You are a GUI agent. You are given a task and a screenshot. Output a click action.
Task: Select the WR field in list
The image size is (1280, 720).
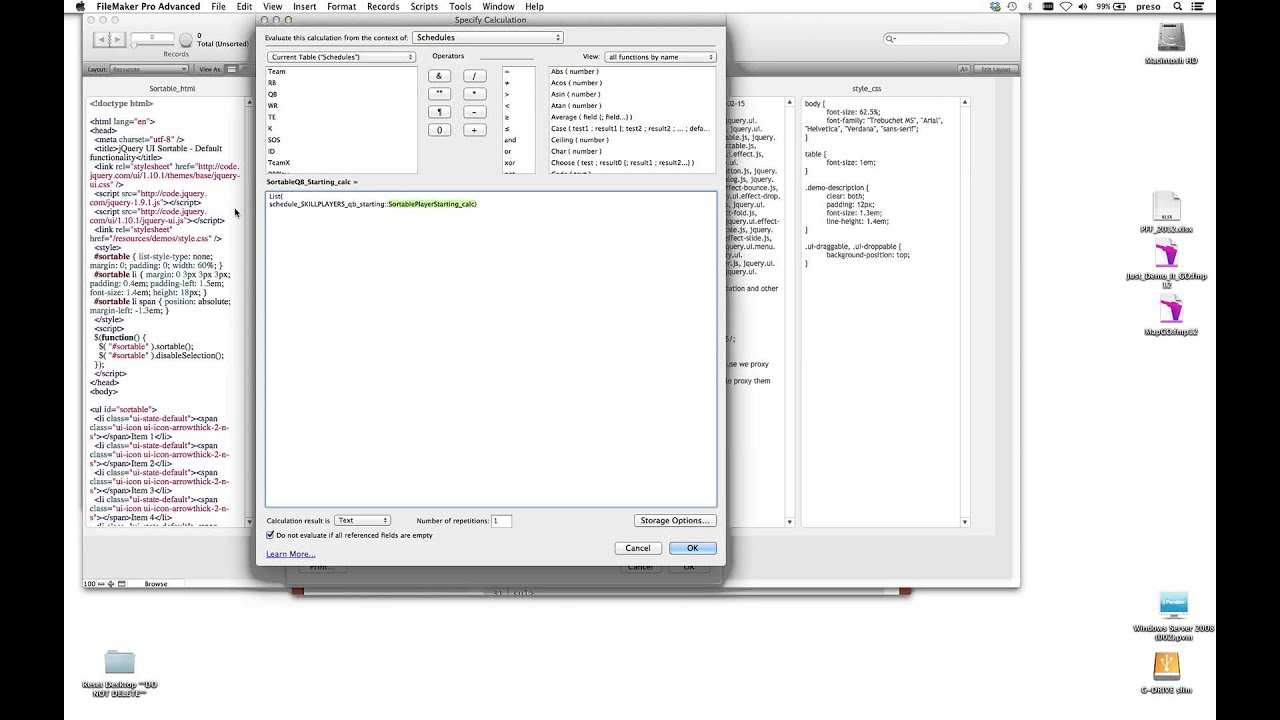341,105
